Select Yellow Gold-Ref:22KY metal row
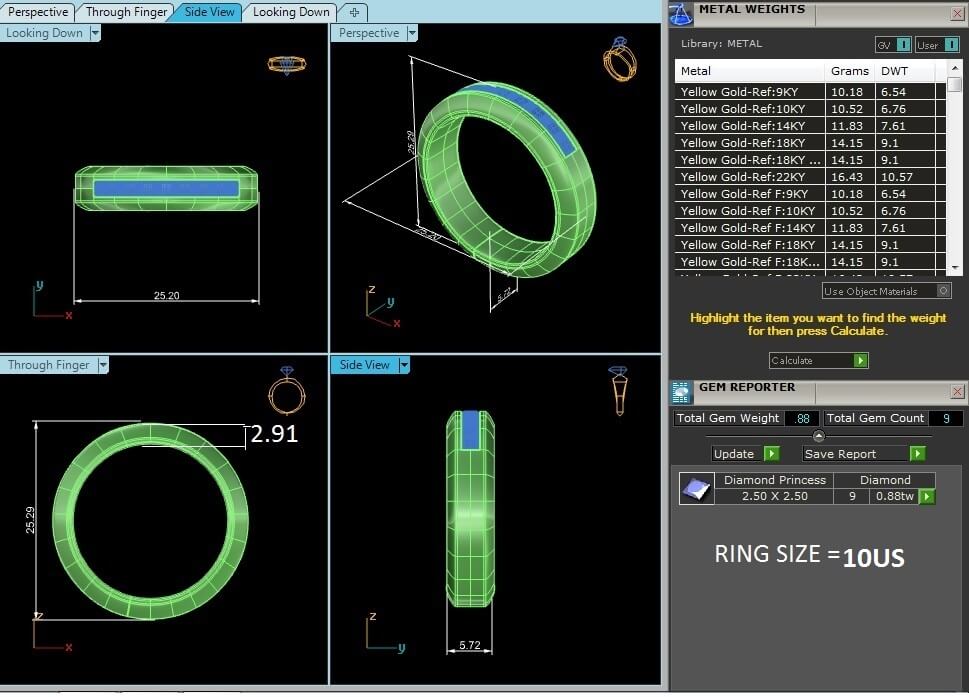 [x=750, y=177]
